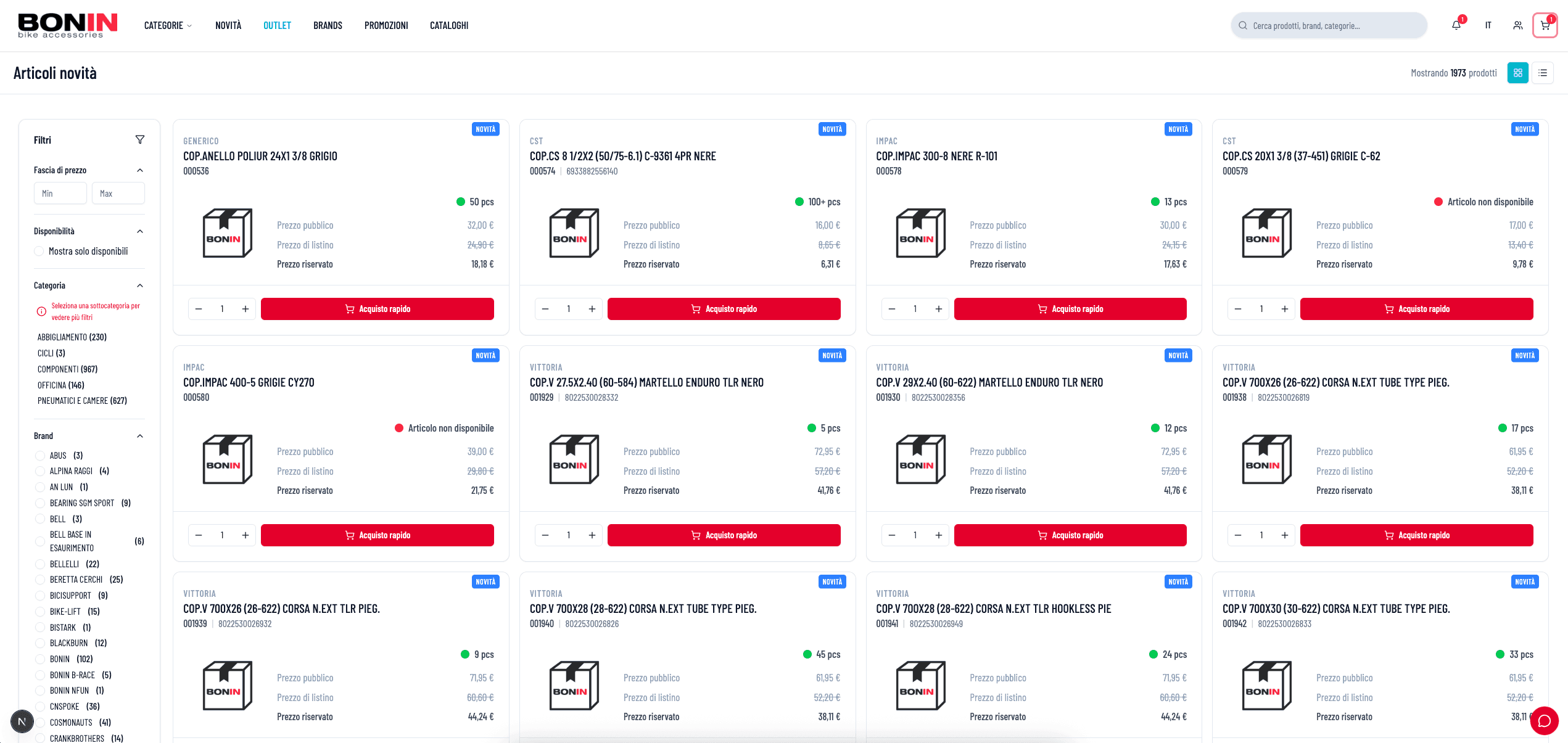Open the user account icon
1568x743 pixels.
(x=1517, y=25)
